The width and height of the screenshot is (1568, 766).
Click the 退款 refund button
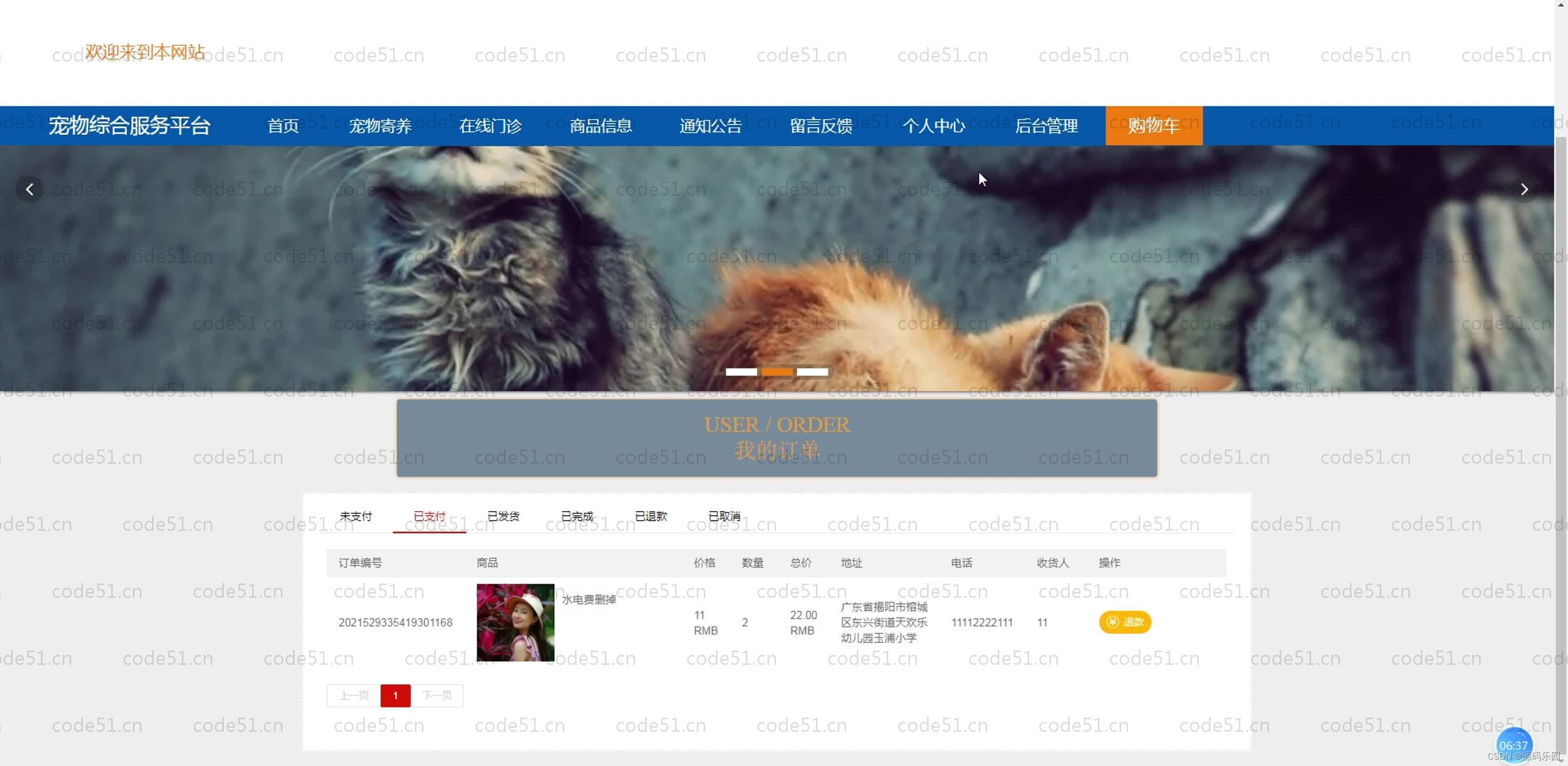1124,622
